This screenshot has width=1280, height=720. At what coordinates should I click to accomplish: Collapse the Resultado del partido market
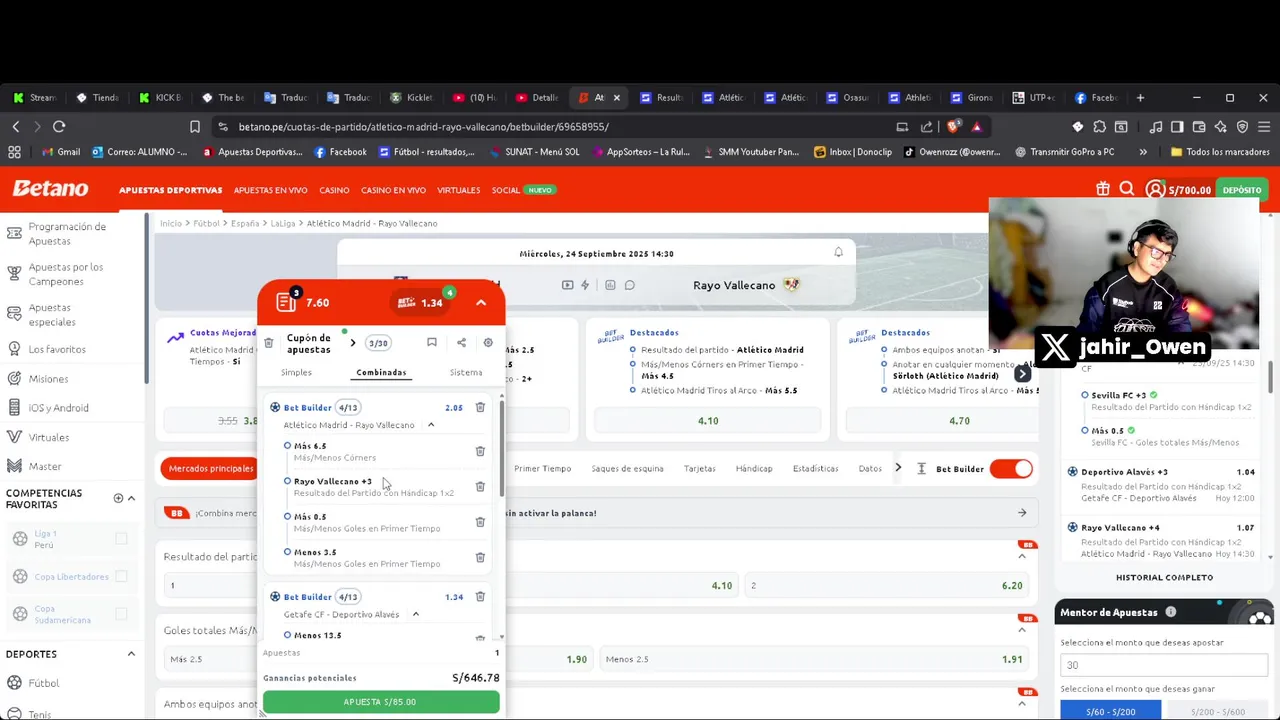1022,556
